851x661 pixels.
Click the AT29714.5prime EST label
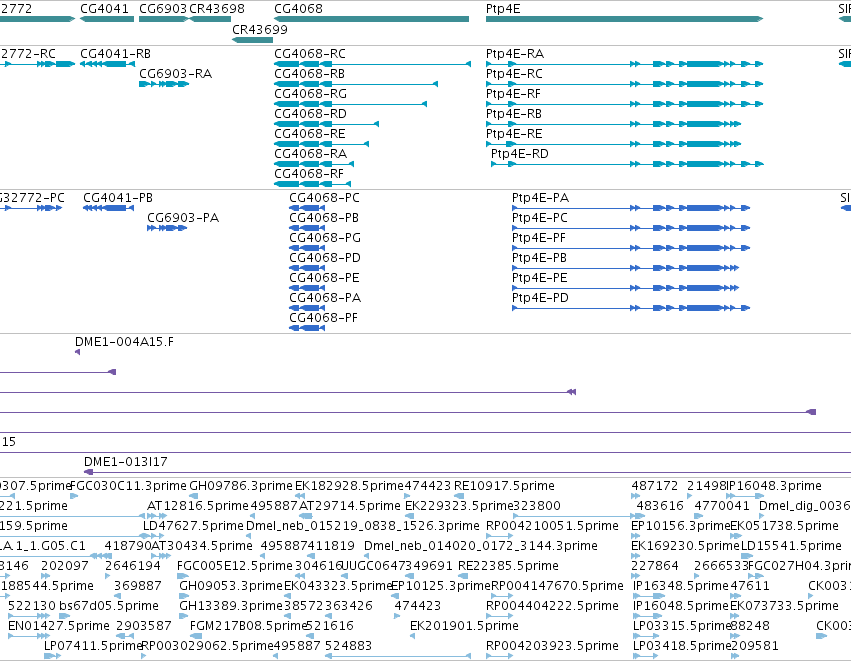350,506
